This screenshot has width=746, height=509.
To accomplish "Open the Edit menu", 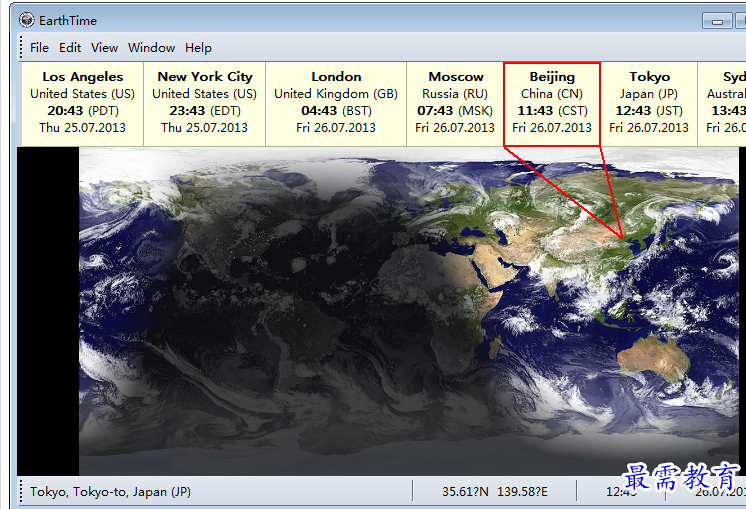I will tap(70, 47).
